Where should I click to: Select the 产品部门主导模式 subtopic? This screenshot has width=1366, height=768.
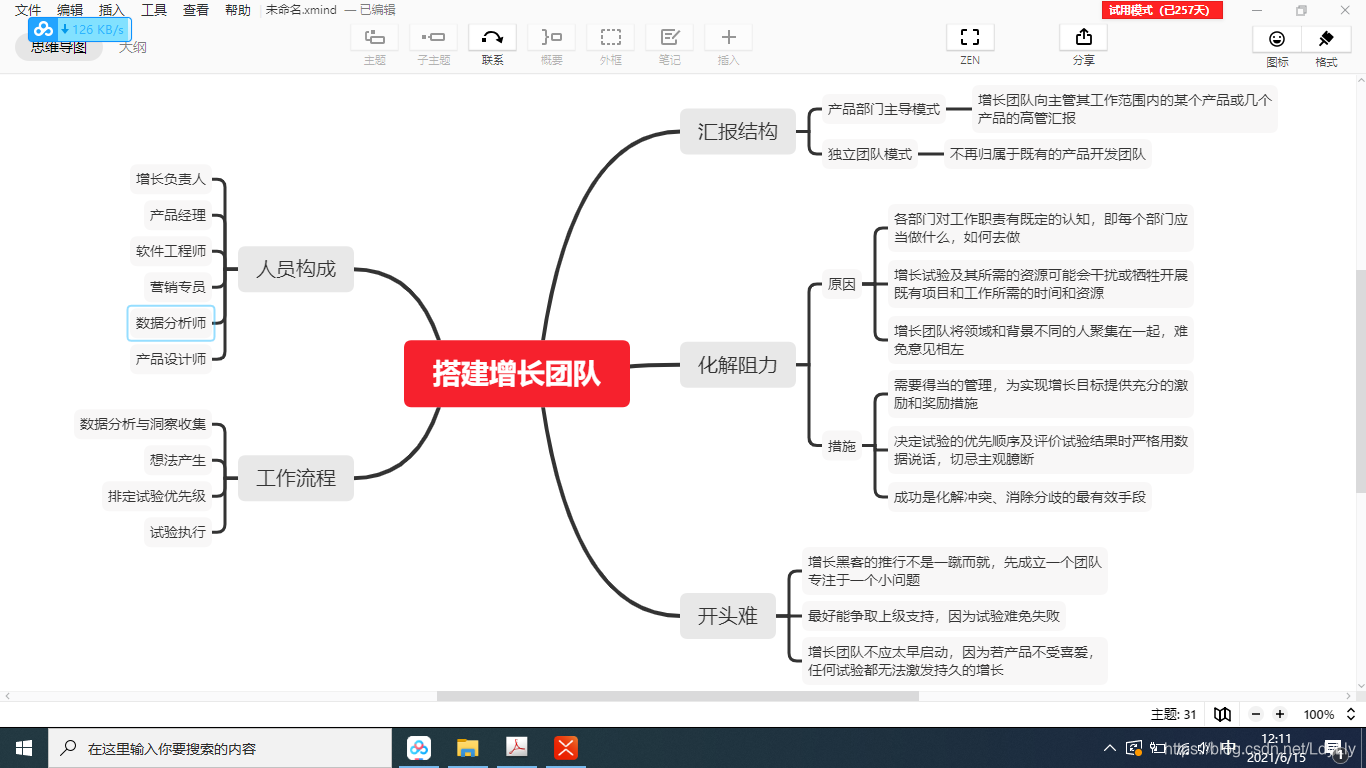point(884,110)
